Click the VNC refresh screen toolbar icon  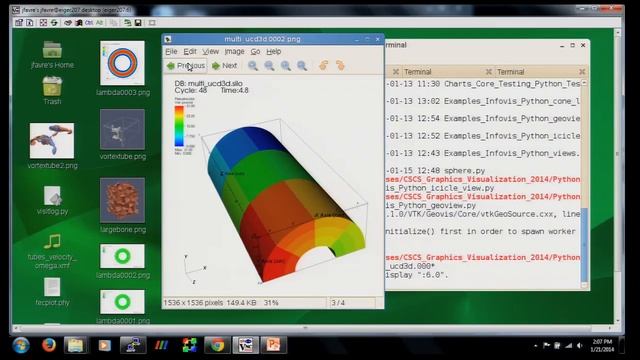(54, 23)
